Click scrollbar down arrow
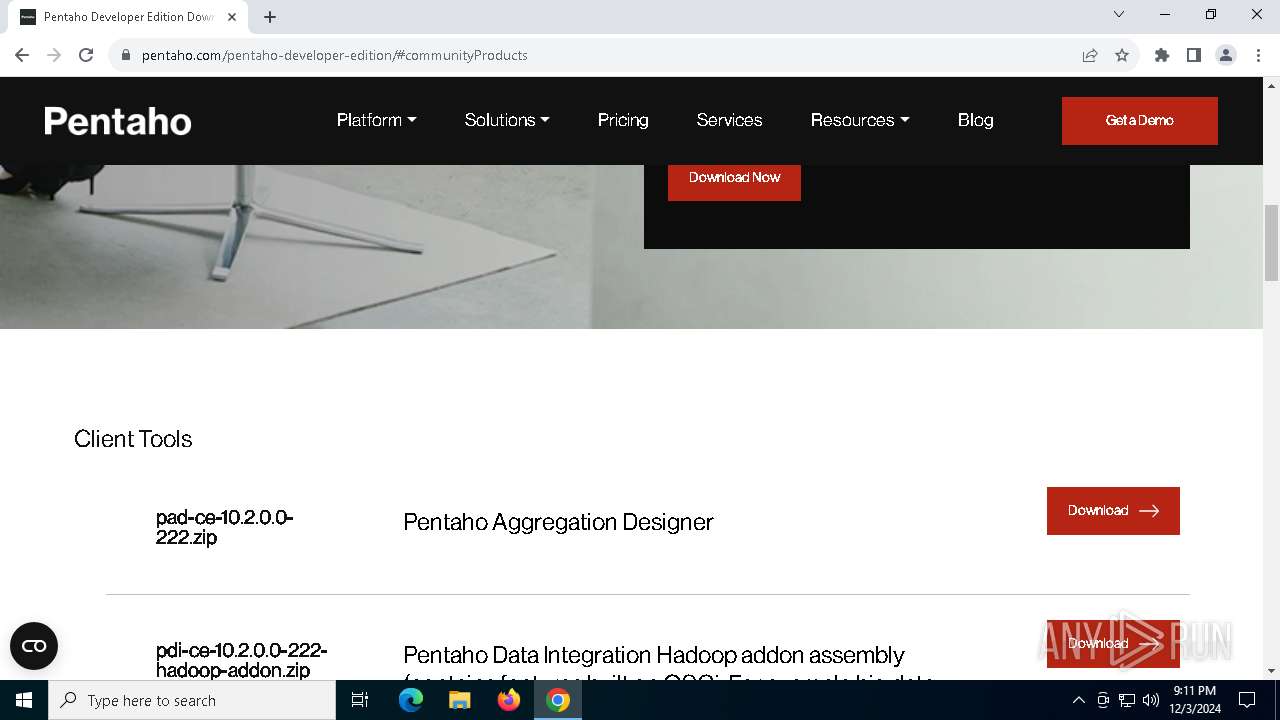 tap(1271, 671)
